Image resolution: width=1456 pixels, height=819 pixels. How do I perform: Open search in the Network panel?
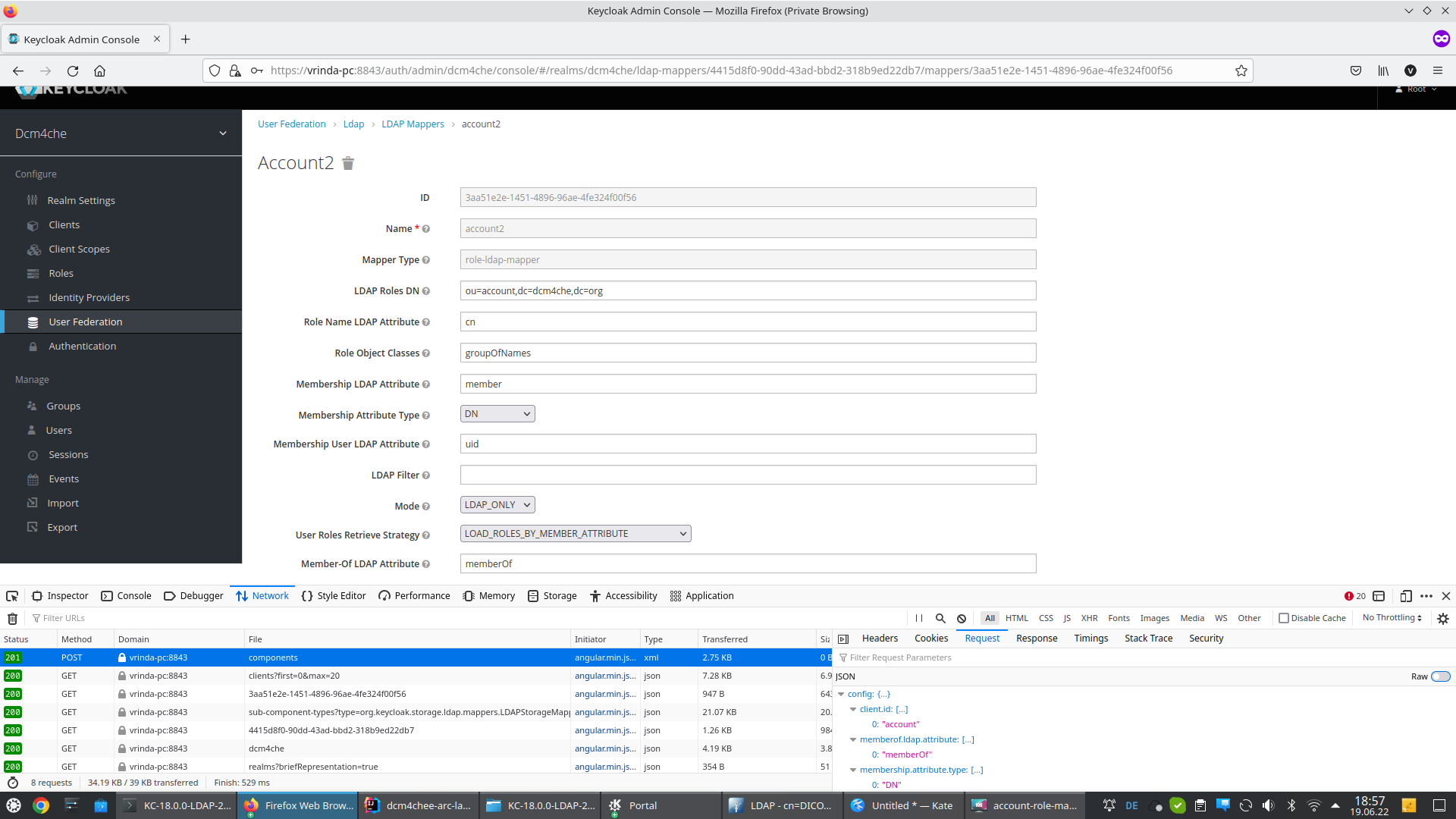940,618
